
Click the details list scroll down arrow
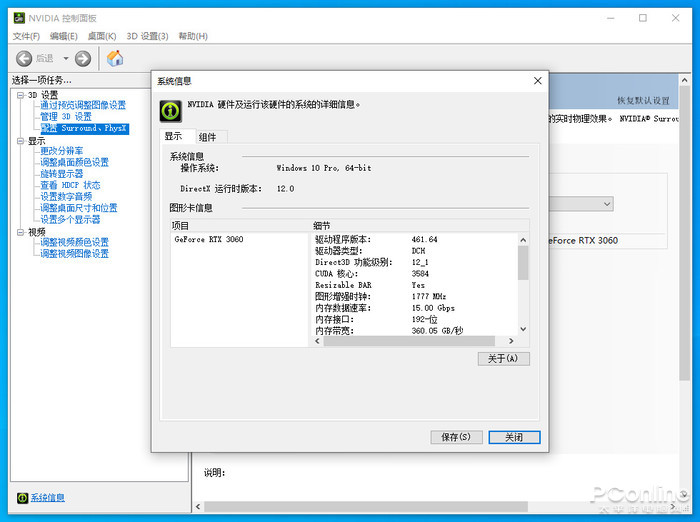(523, 330)
